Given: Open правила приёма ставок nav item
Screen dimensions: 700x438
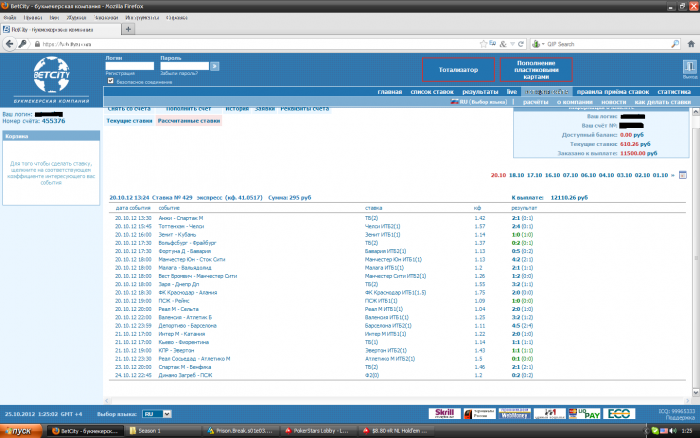Looking at the screenshot, I should (612, 92).
